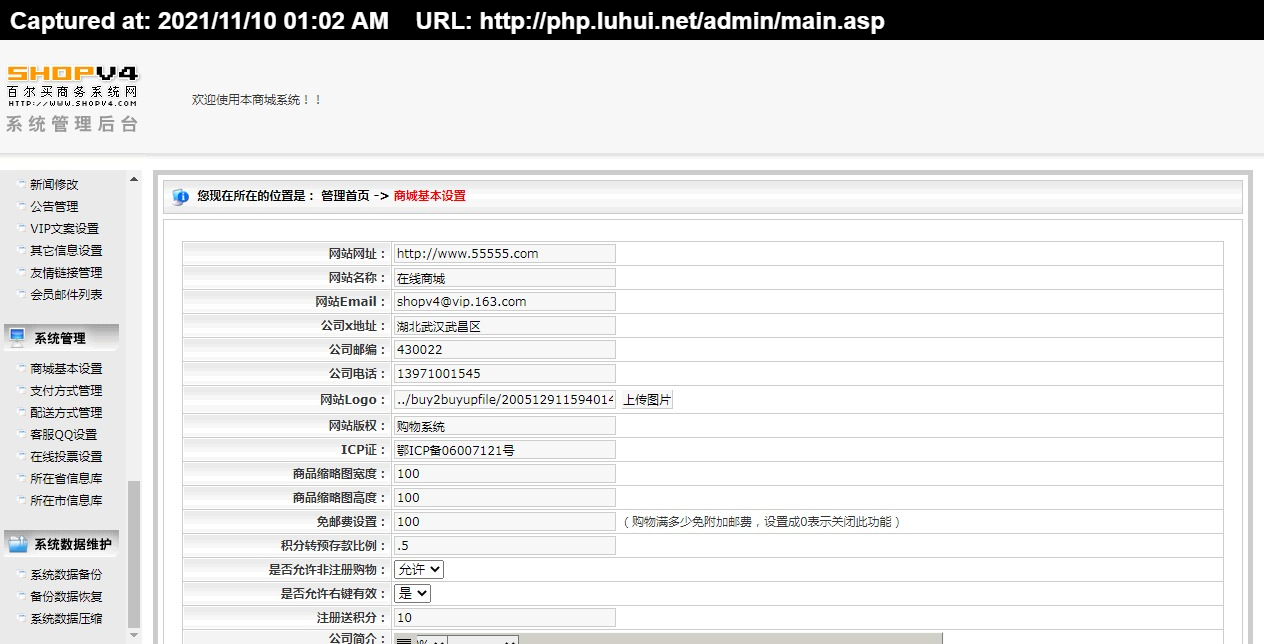Click the ICP证 field
This screenshot has width=1264, height=644.
[505, 450]
